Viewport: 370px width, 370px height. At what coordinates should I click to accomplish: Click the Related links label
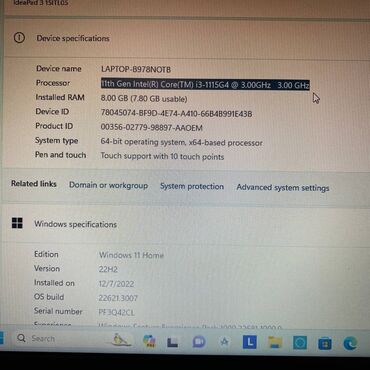point(34,184)
